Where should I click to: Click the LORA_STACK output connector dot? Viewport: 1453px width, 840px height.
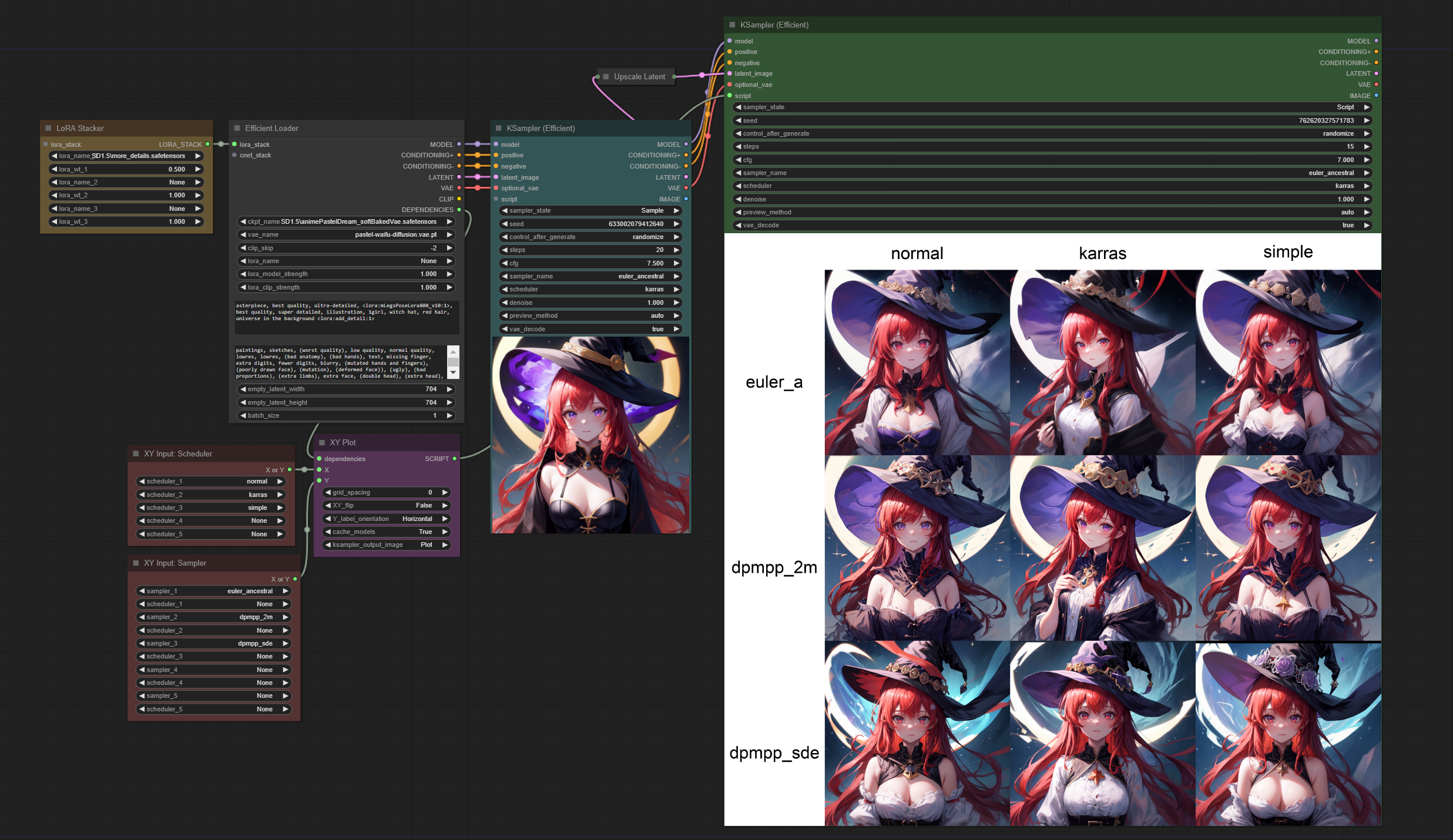coord(207,145)
